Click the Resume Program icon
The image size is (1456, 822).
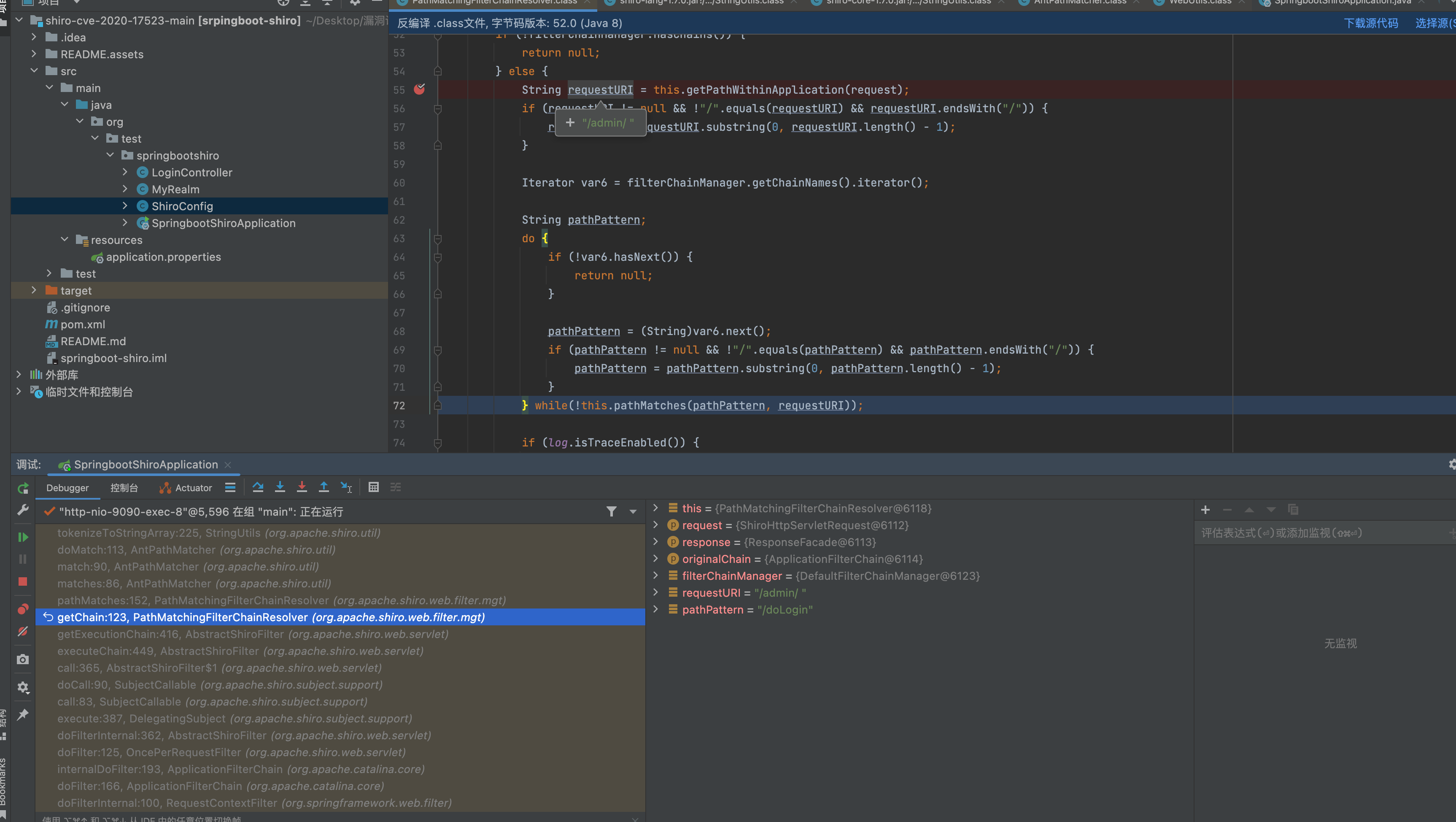click(x=23, y=536)
